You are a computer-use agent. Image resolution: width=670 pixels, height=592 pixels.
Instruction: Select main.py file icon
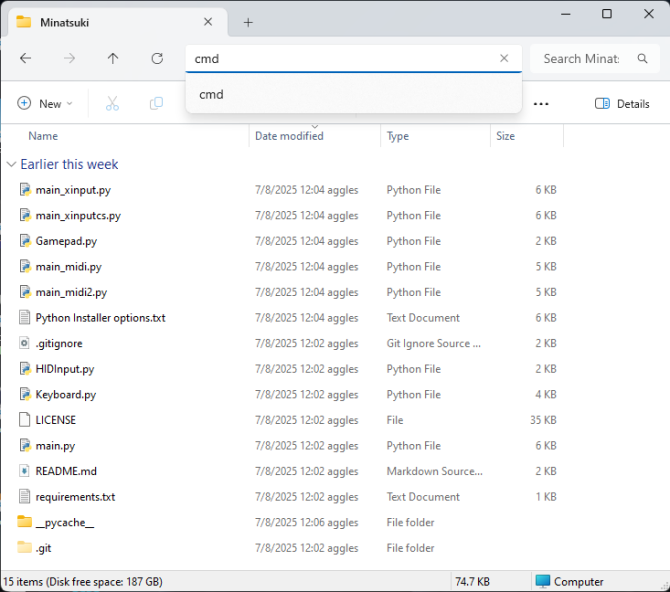[x=25, y=446]
